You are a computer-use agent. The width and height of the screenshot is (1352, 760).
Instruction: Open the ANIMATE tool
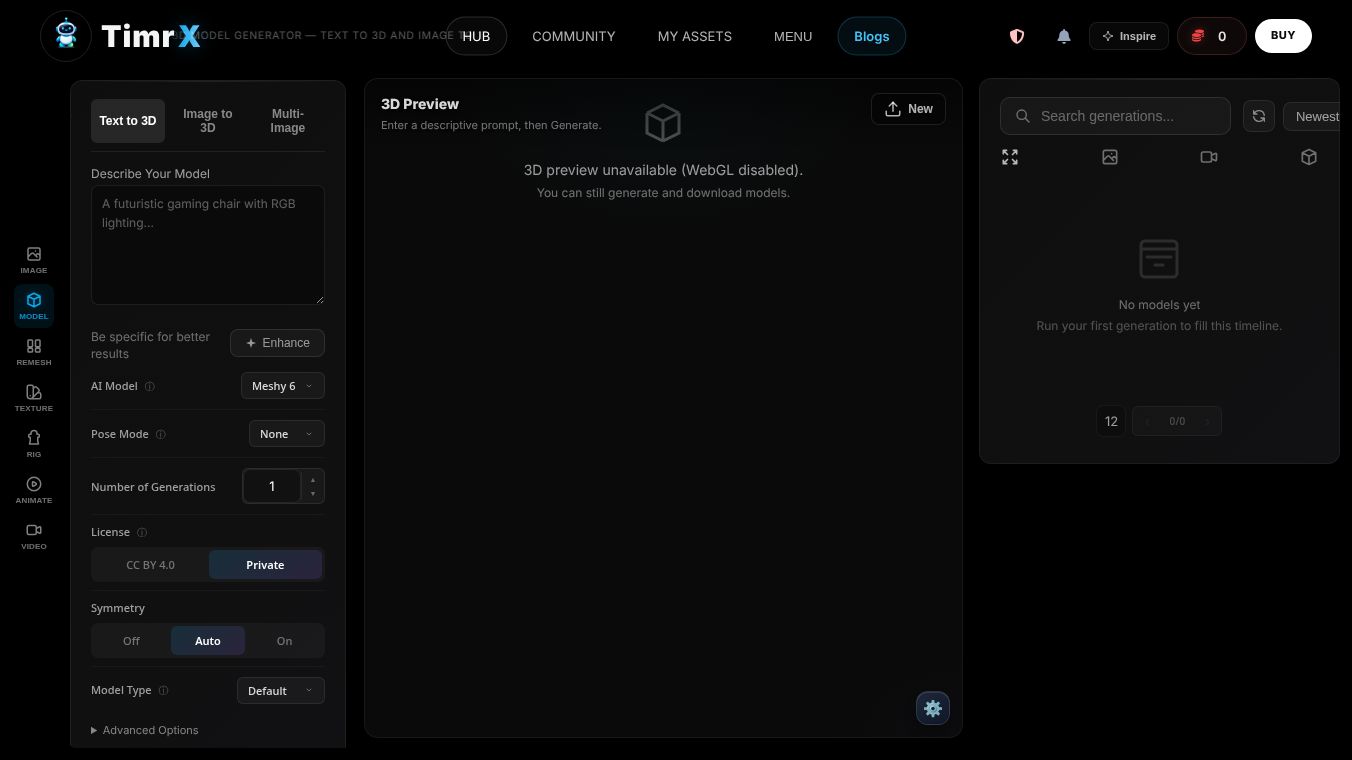pos(33,490)
